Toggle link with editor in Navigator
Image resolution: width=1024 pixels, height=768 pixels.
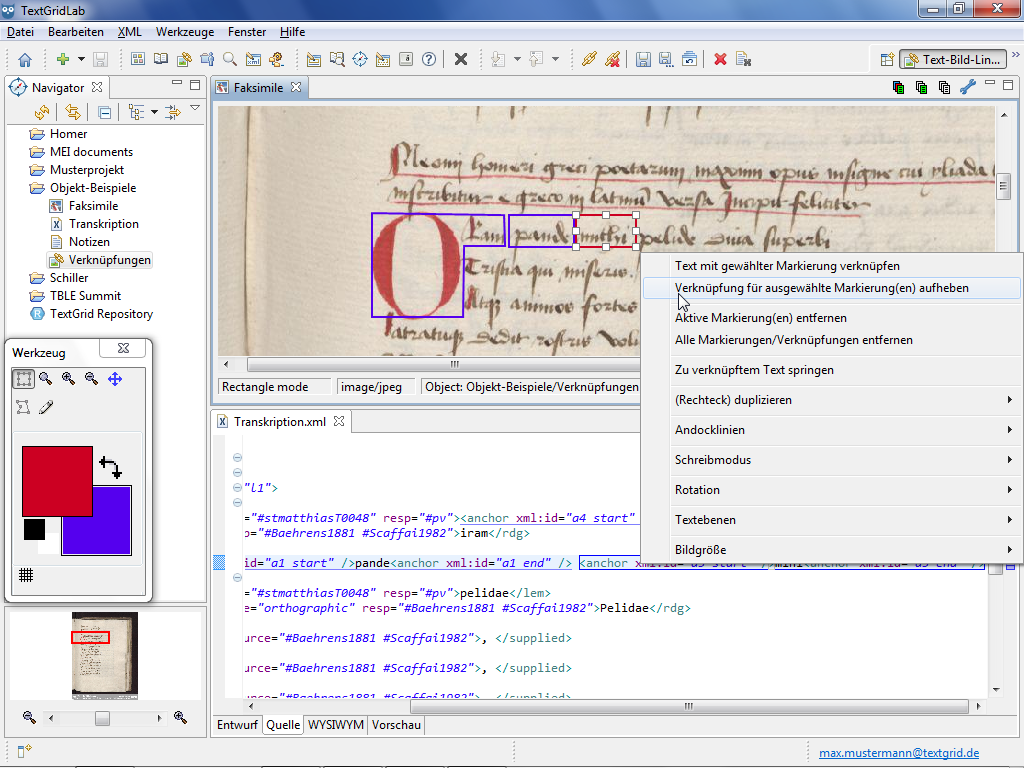73,112
